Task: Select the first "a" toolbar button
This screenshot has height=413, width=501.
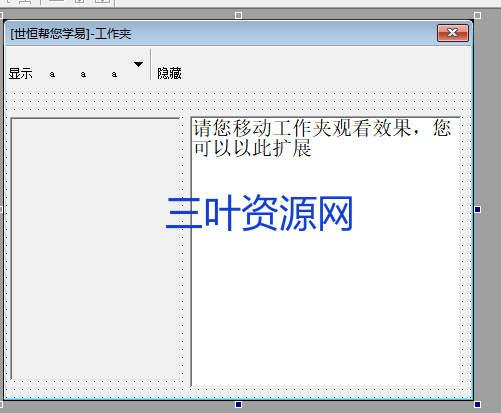Action: [x=52, y=74]
